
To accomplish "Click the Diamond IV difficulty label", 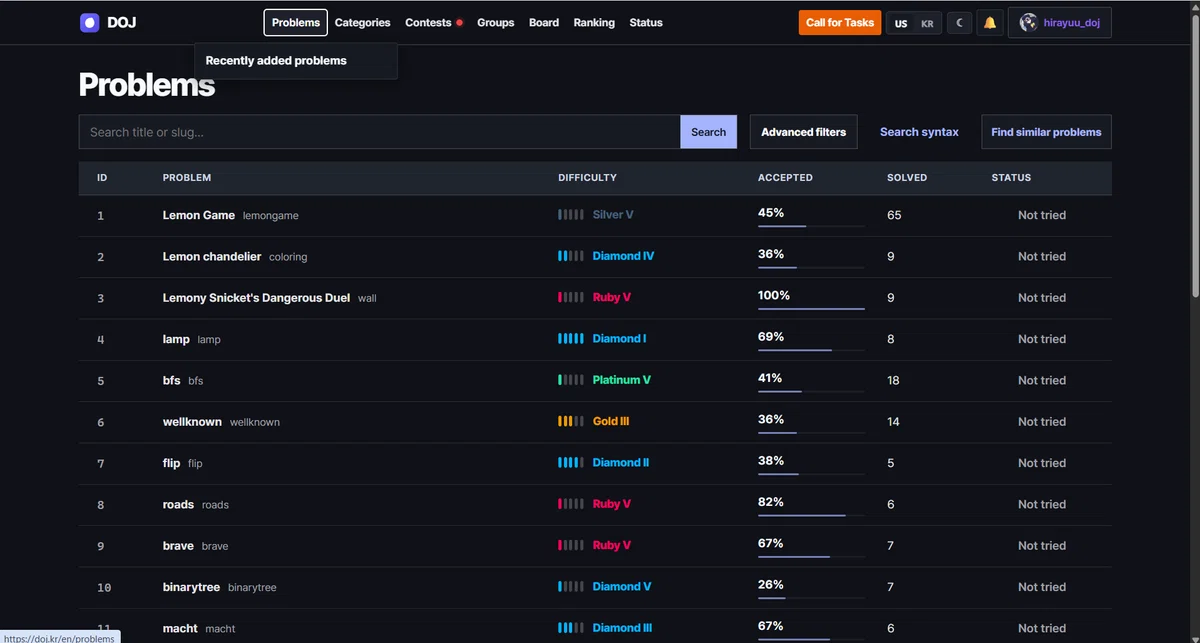I will [x=623, y=256].
